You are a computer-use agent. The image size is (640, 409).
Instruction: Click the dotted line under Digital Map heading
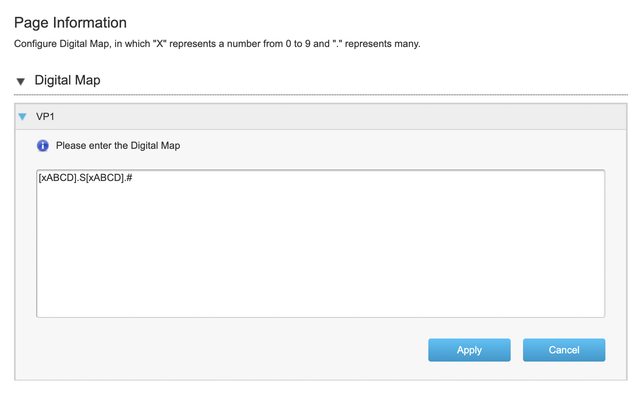[320, 95]
